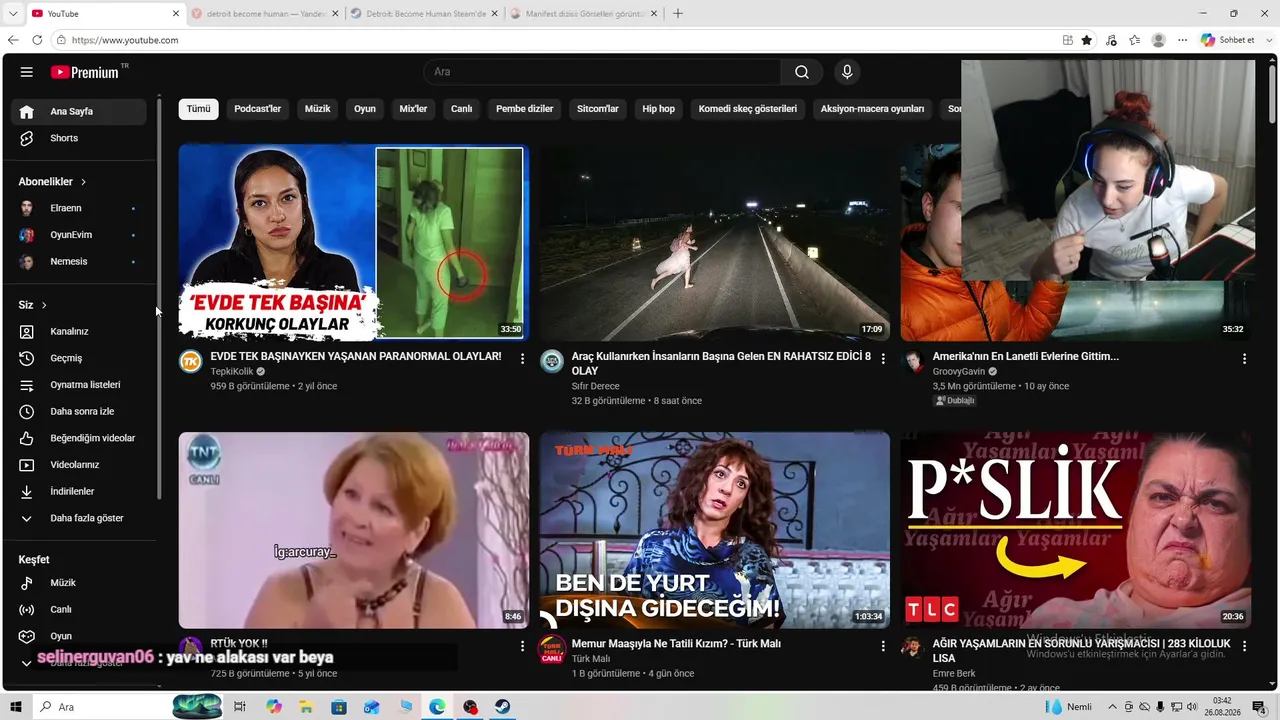Start voice search with the microphone icon
Image resolution: width=1280 pixels, height=720 pixels.
point(847,72)
